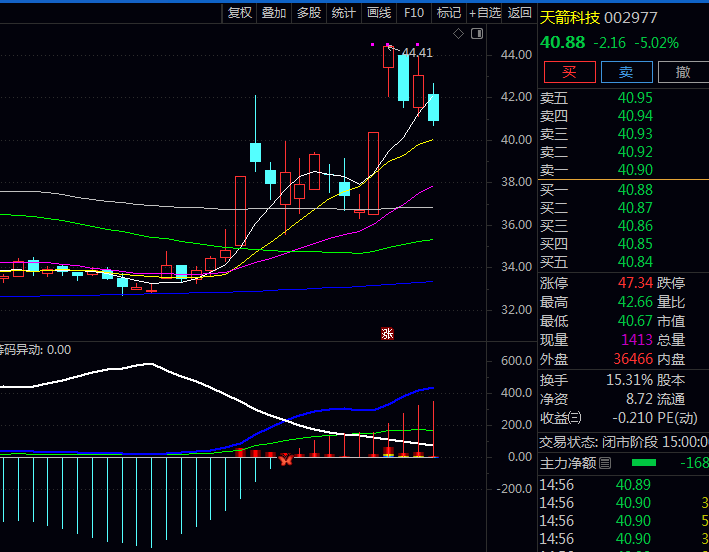
Task: Click the 标记 mark stock option
Action: 449,13
